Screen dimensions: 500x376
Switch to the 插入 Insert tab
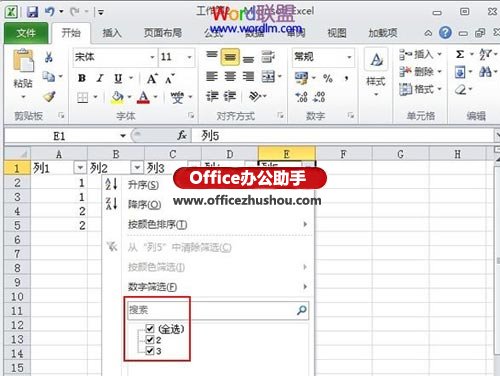point(112,33)
